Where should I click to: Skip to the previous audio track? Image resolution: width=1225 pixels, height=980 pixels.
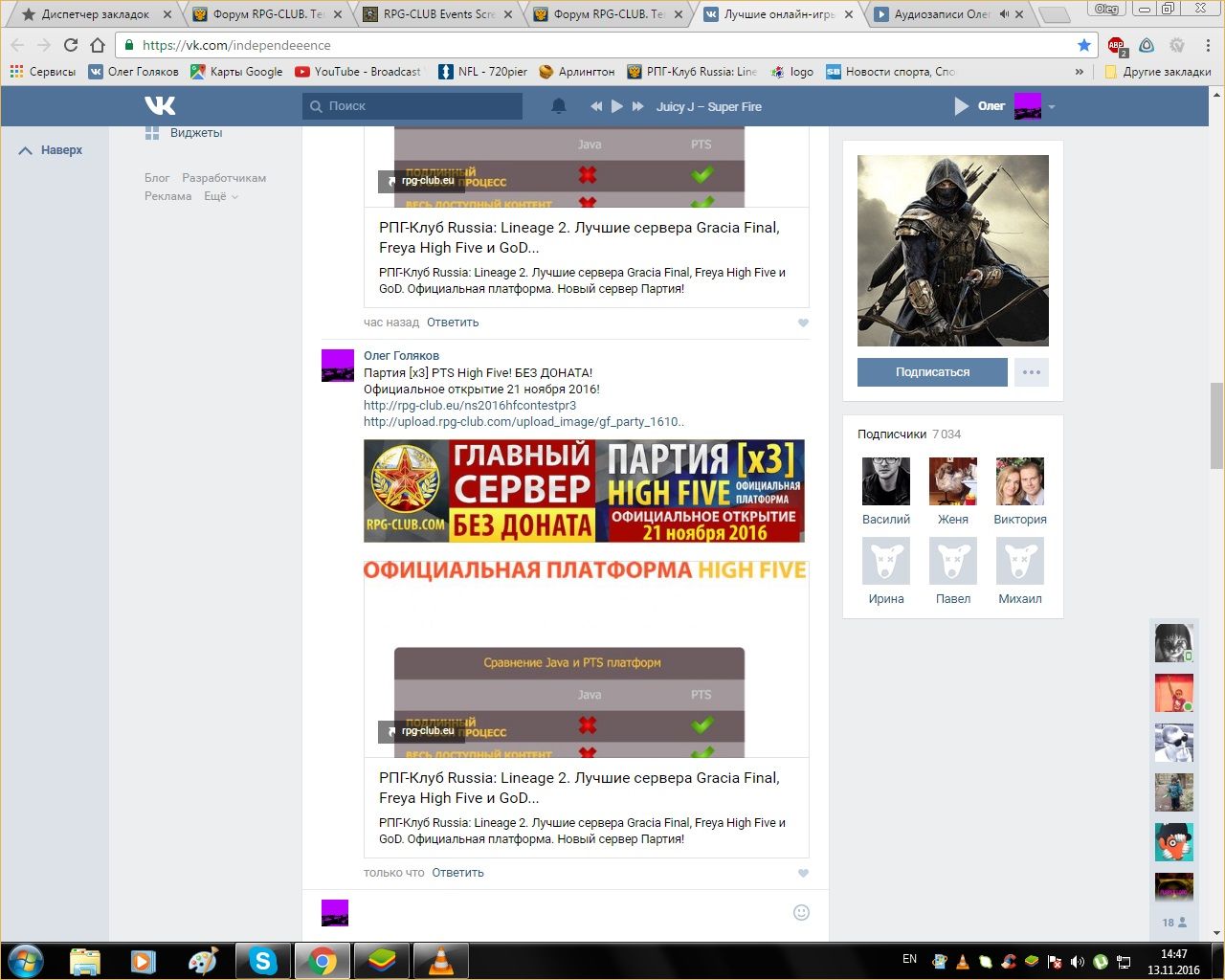click(x=596, y=106)
